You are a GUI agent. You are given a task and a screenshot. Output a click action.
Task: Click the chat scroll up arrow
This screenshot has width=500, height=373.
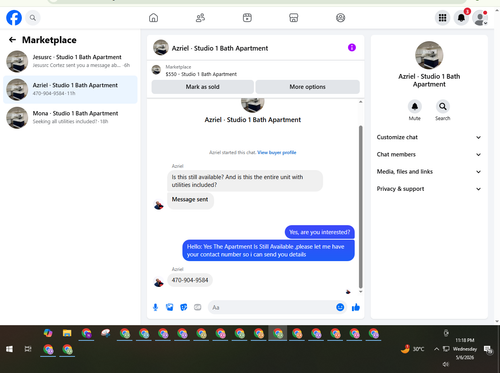coord(360,102)
